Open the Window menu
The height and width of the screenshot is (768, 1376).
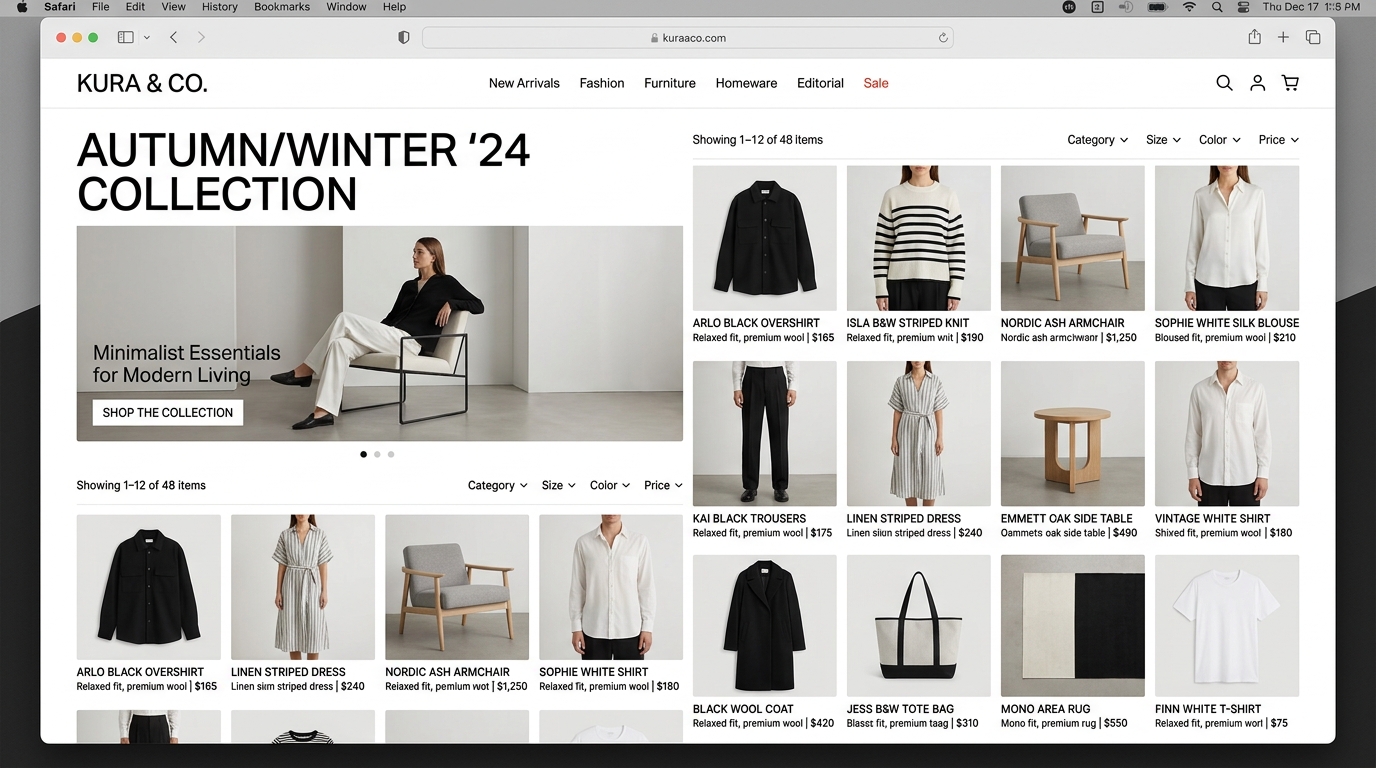coord(346,7)
